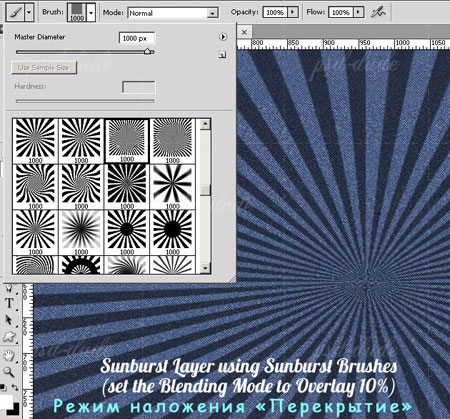Open the tool preset picker arrow
The width and height of the screenshot is (450, 419).
pyautogui.click(x=29, y=13)
